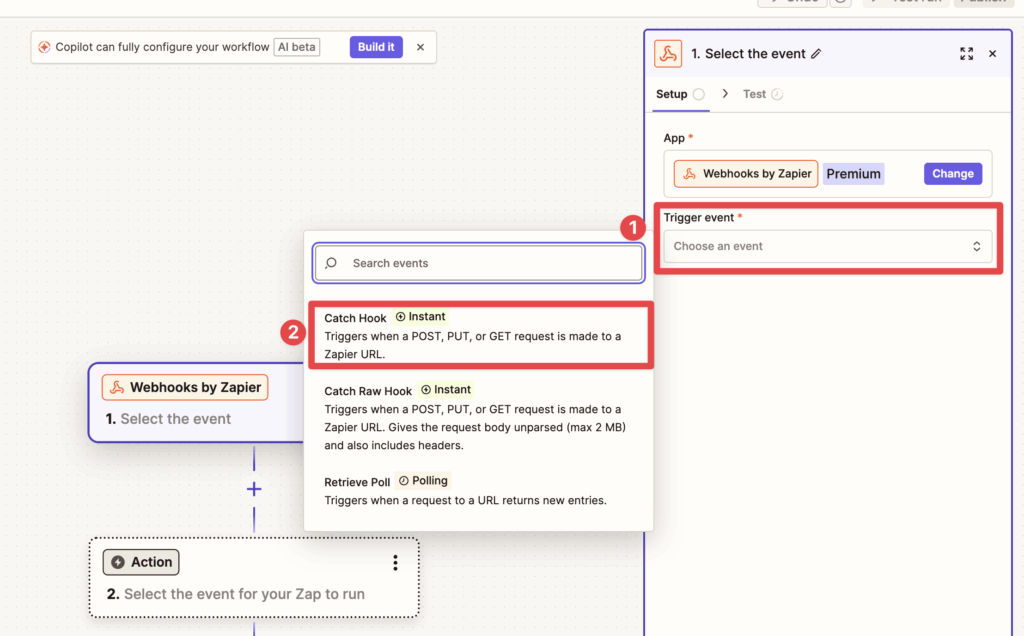Click the Build it button

coord(375,47)
